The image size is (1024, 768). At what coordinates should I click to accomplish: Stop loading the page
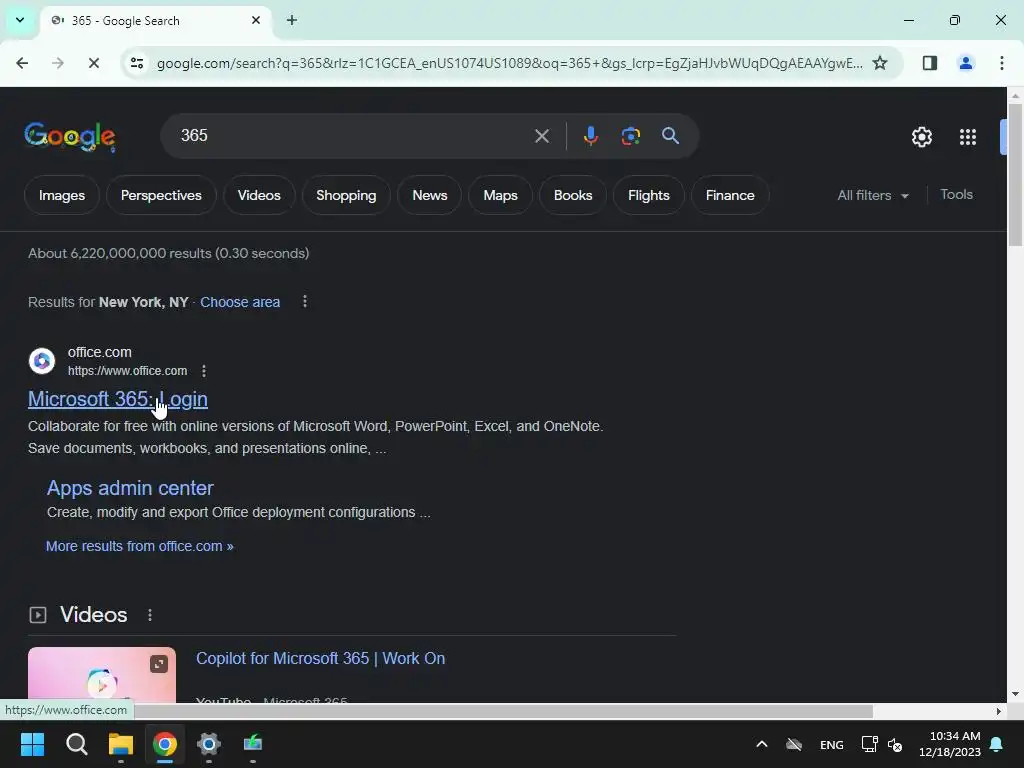[93, 63]
